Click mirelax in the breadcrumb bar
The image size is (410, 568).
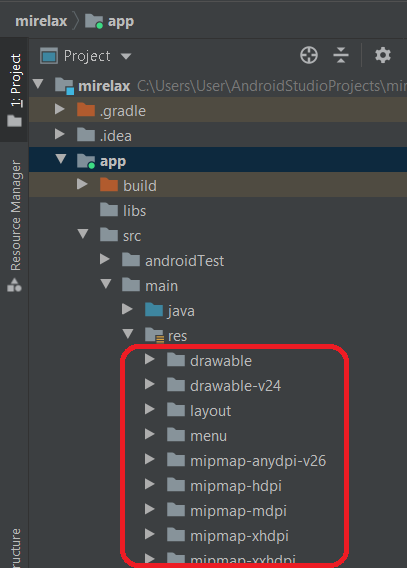[x=41, y=21]
